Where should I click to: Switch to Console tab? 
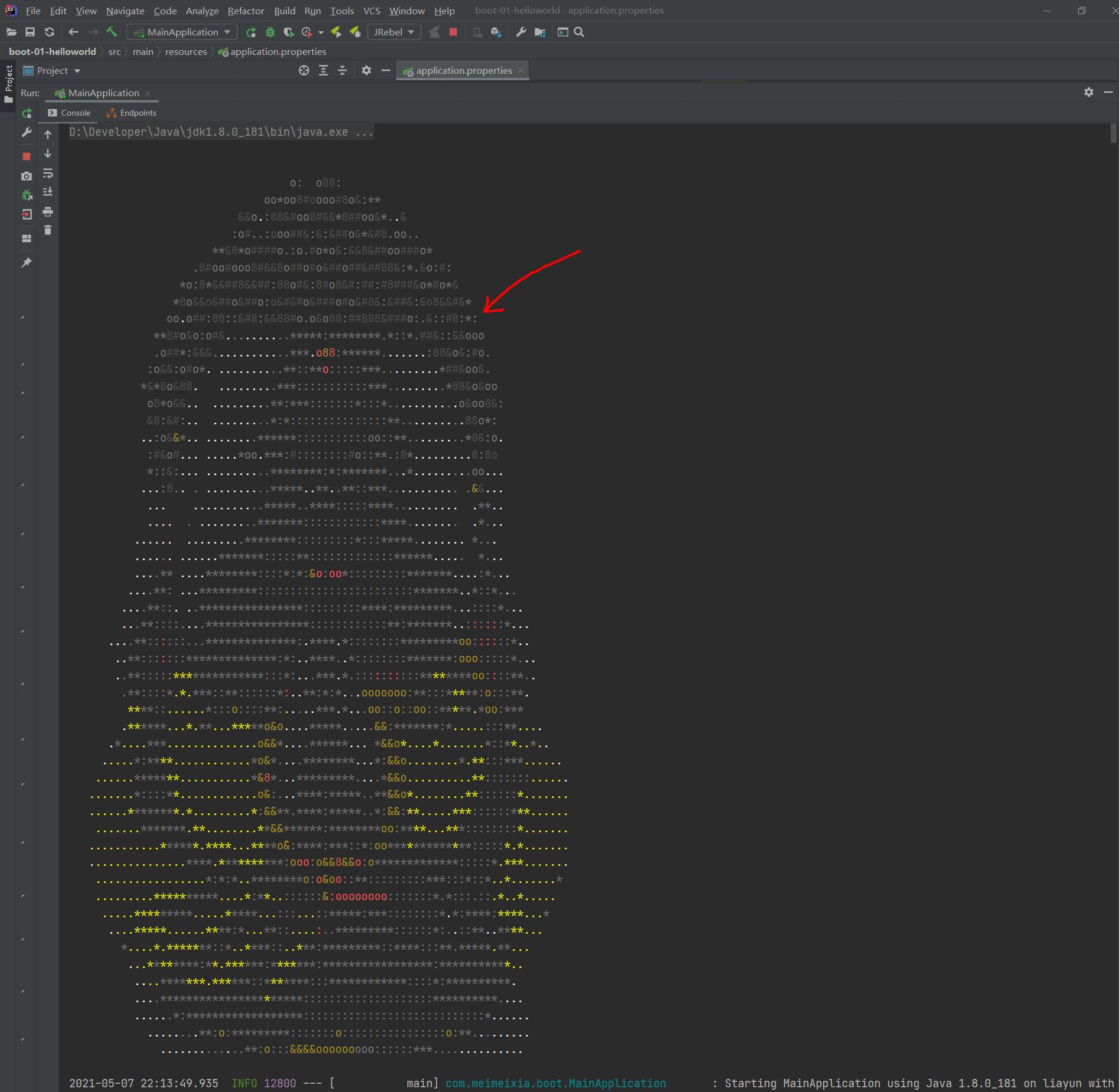(69, 113)
